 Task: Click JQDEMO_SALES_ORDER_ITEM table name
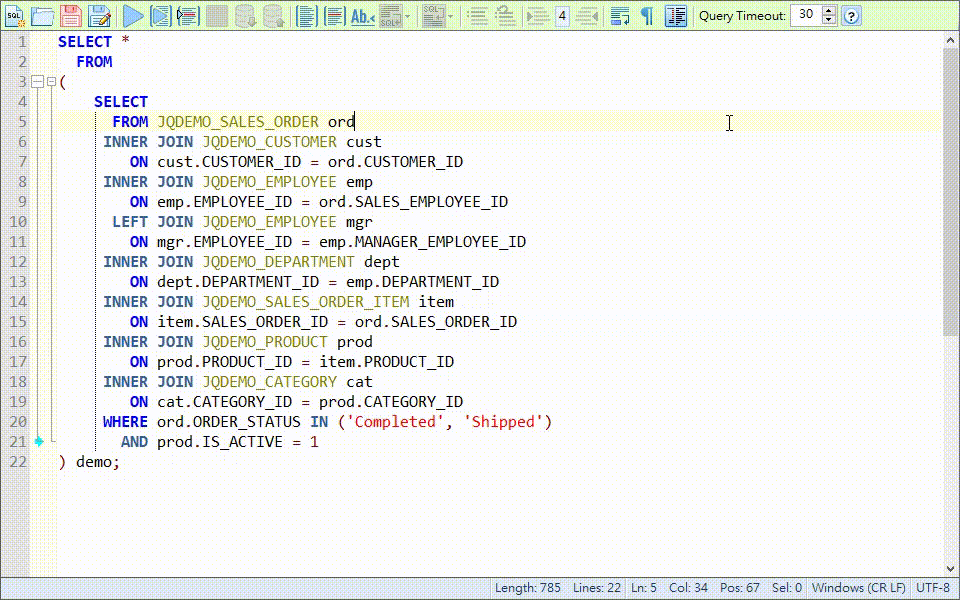tap(306, 302)
